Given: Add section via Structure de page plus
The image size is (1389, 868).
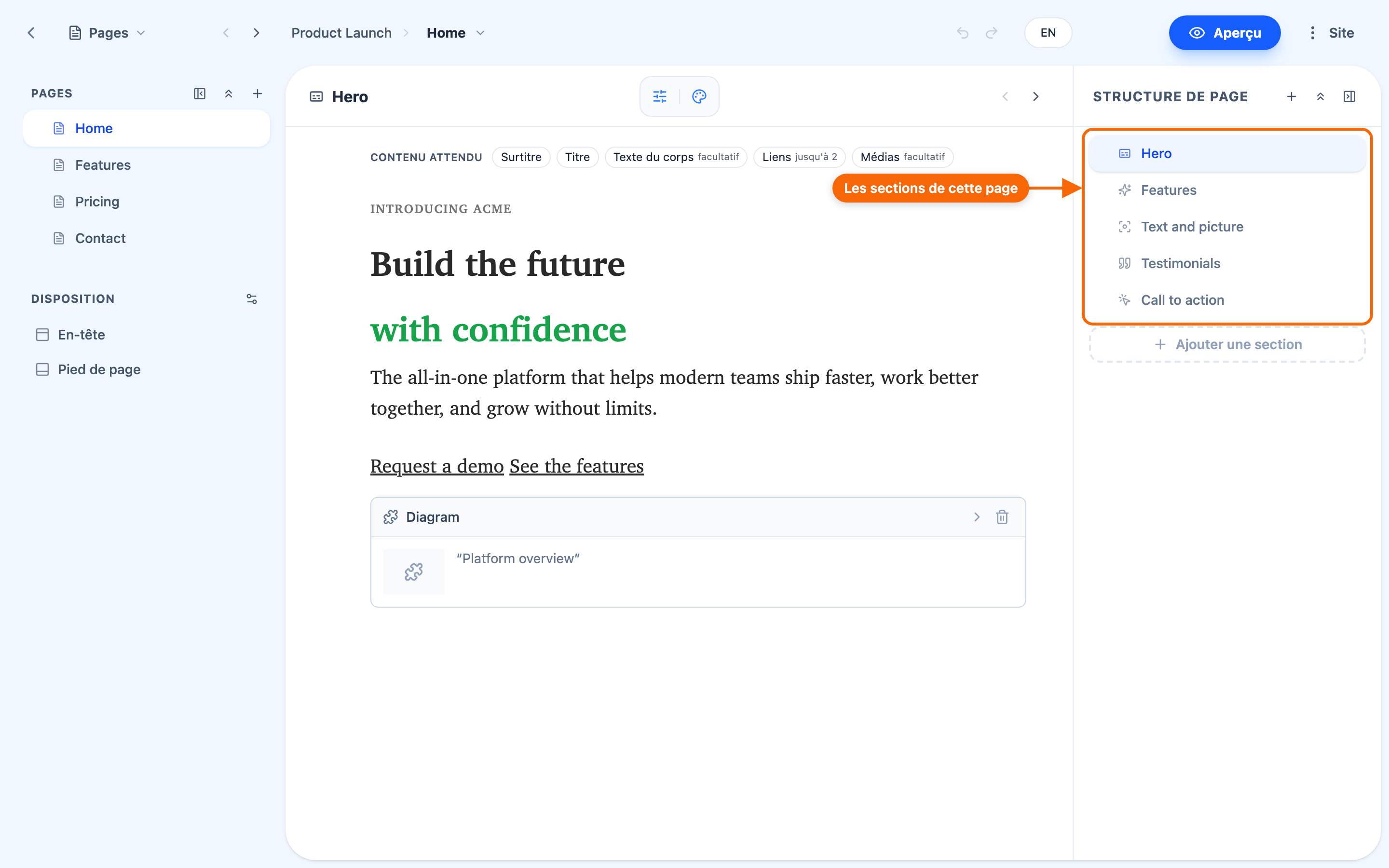Looking at the screenshot, I should click(1292, 96).
